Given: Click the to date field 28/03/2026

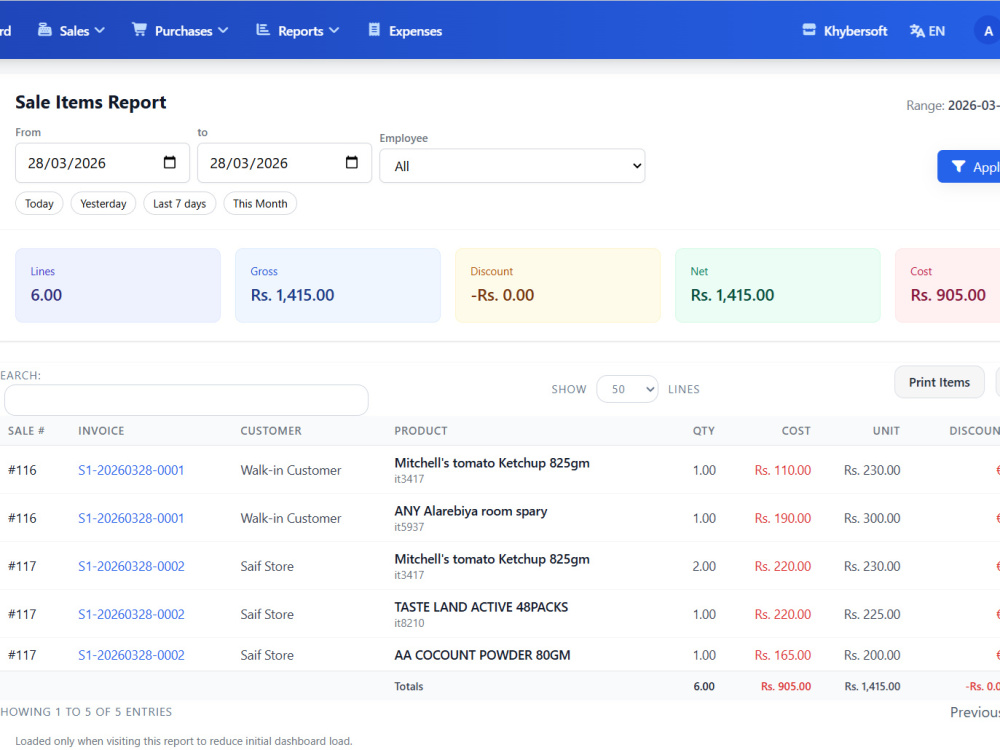Looking at the screenshot, I should point(284,163).
